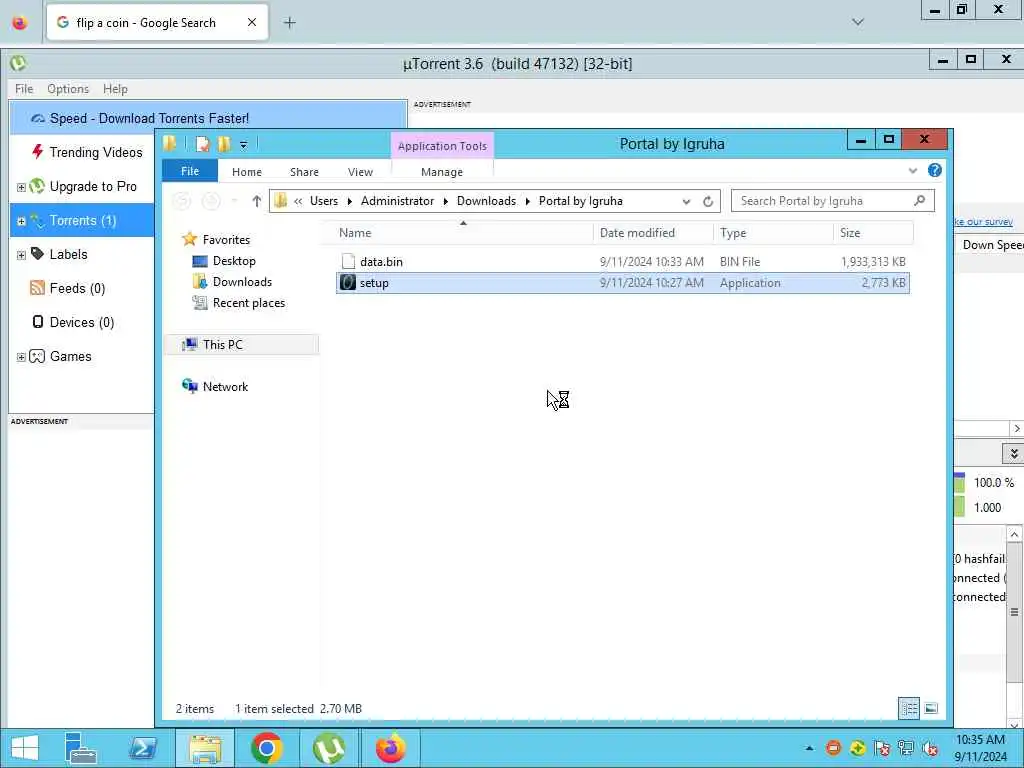Close the flip a coin tab
1024x768 pixels.
coord(252,23)
